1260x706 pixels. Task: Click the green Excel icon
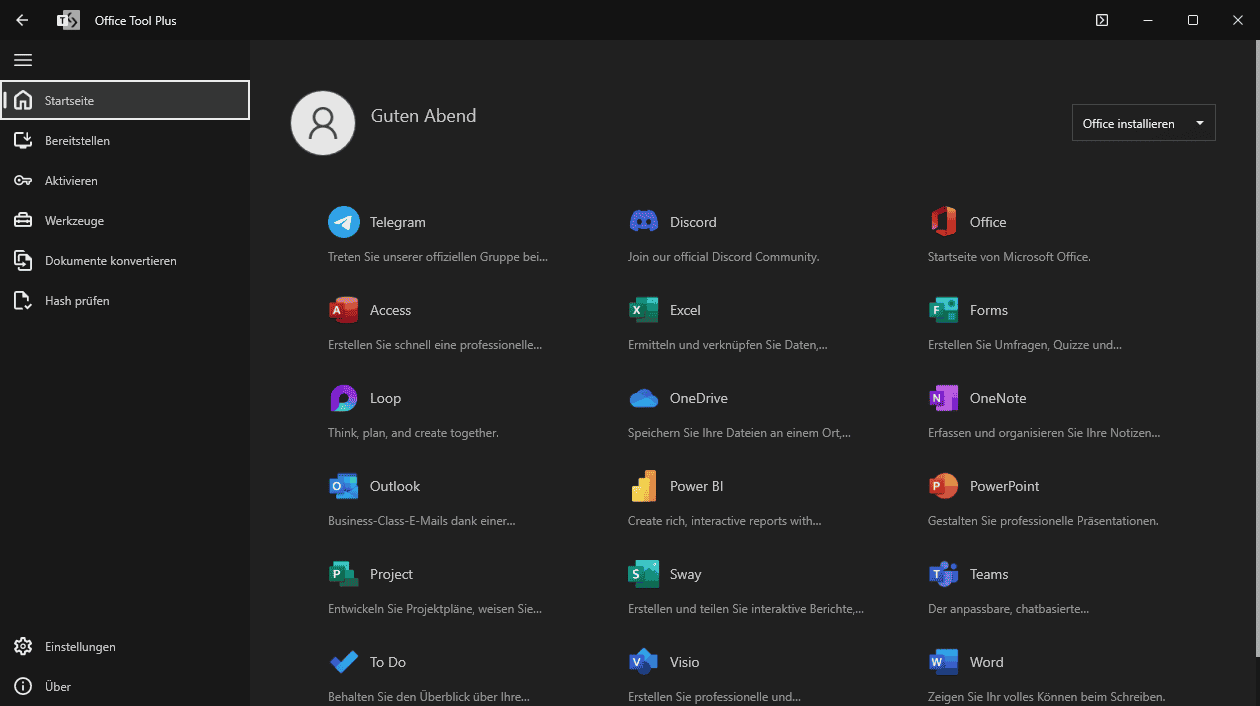644,310
